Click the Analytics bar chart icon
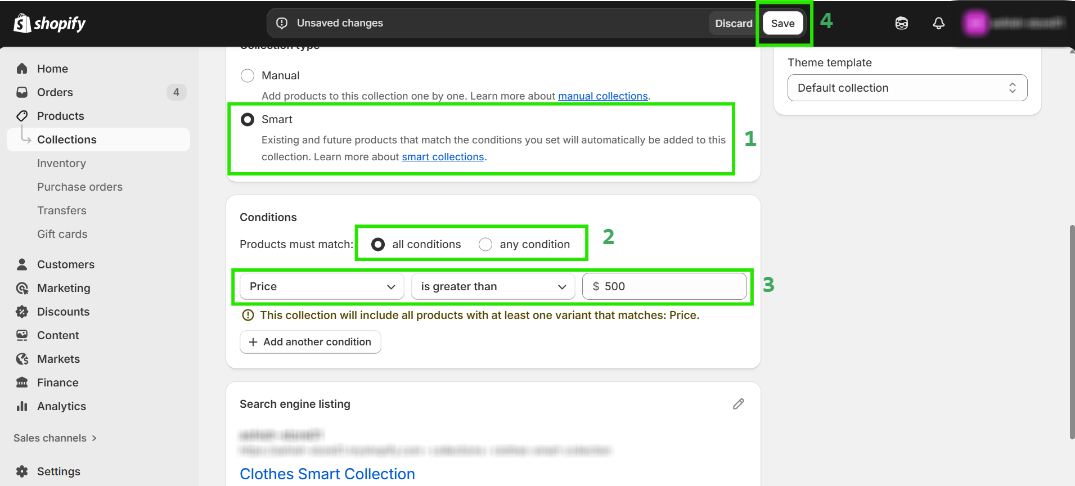 pos(22,406)
